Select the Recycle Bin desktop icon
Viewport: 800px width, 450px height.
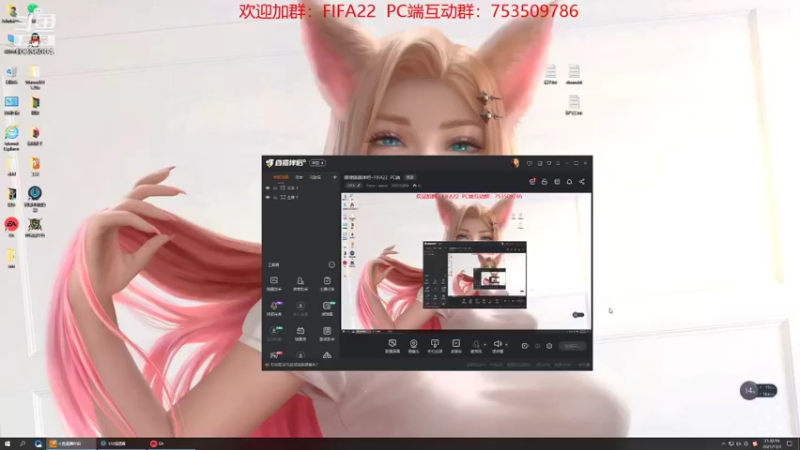[11, 76]
